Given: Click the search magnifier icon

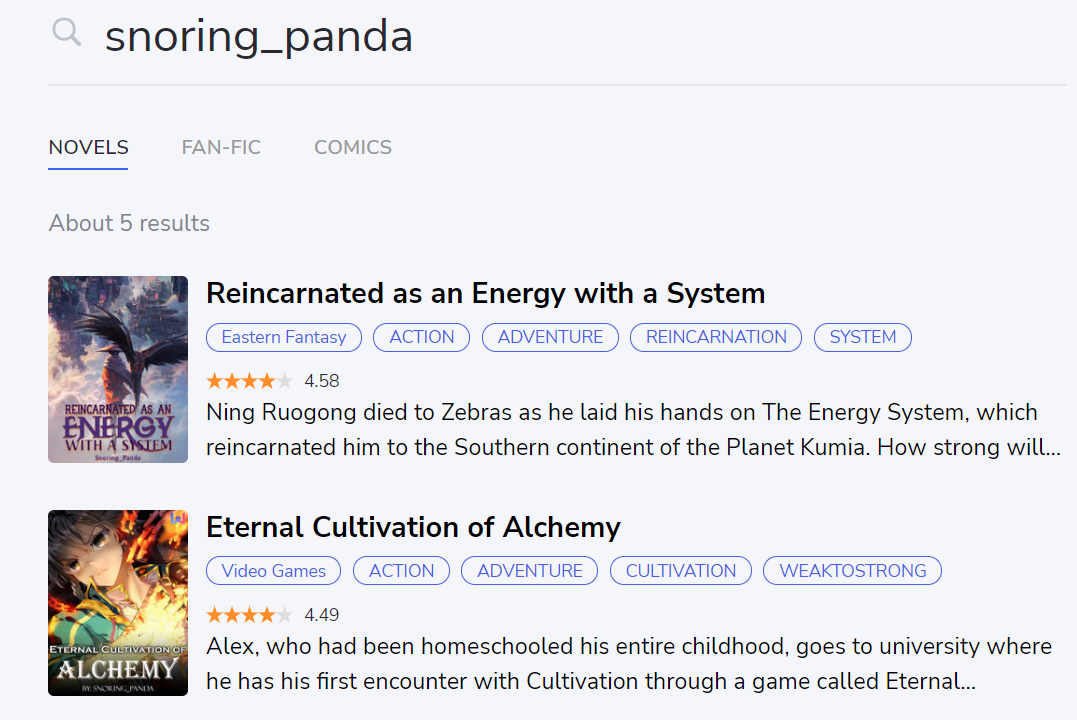Looking at the screenshot, I should coord(67,34).
